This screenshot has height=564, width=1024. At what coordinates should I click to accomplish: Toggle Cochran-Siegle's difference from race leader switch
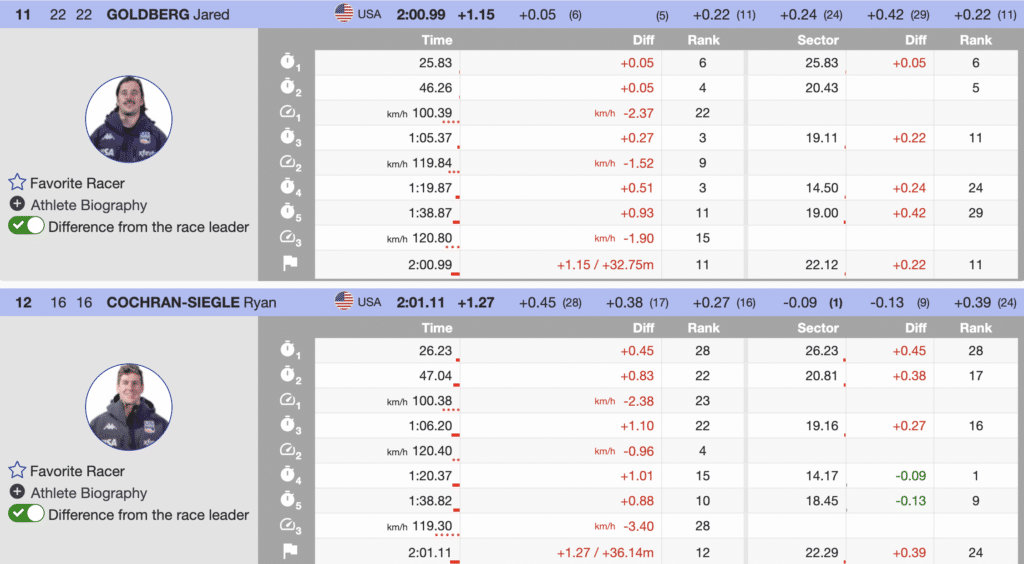26,514
